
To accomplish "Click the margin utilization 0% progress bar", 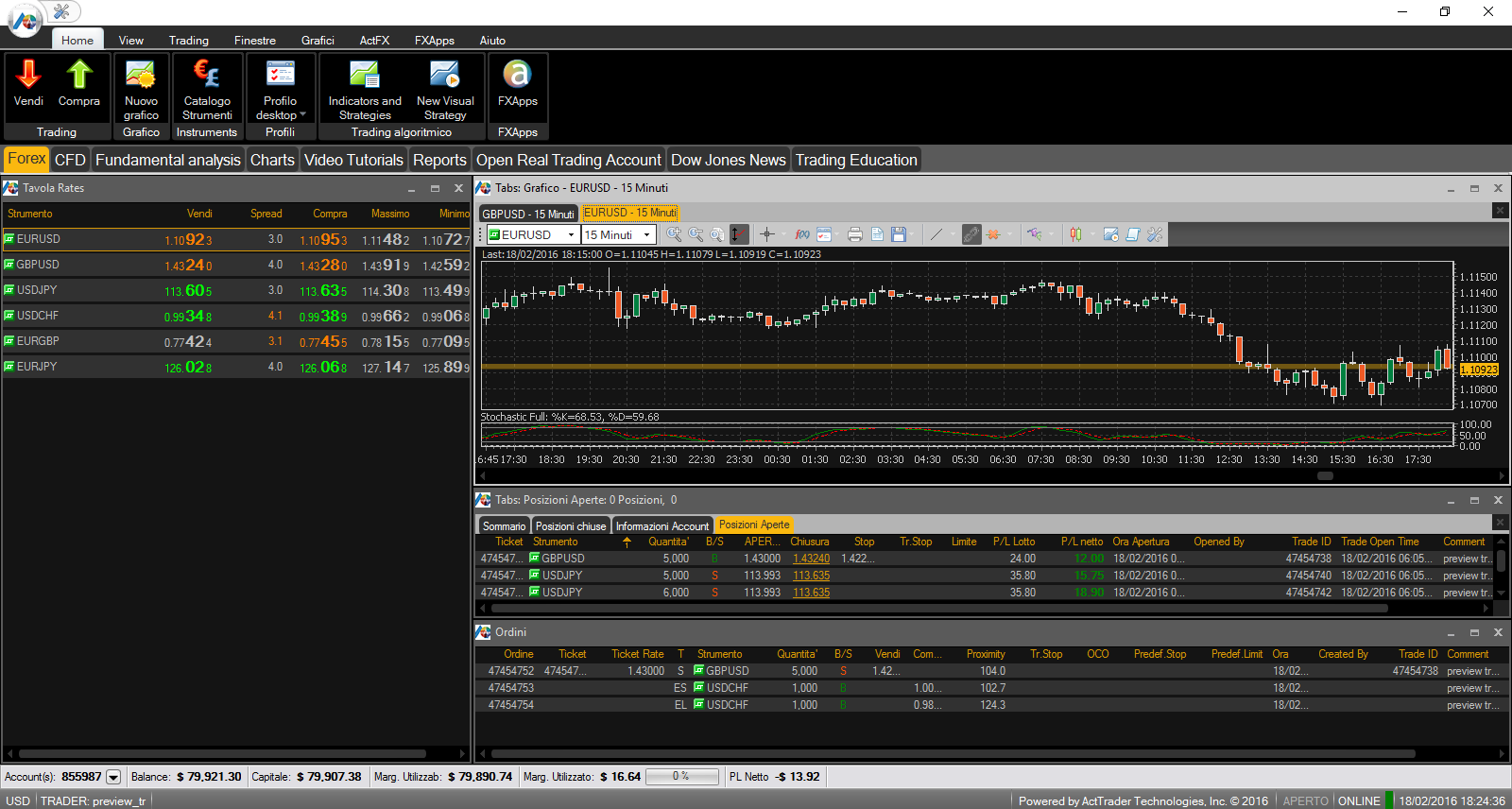I will pos(681,777).
